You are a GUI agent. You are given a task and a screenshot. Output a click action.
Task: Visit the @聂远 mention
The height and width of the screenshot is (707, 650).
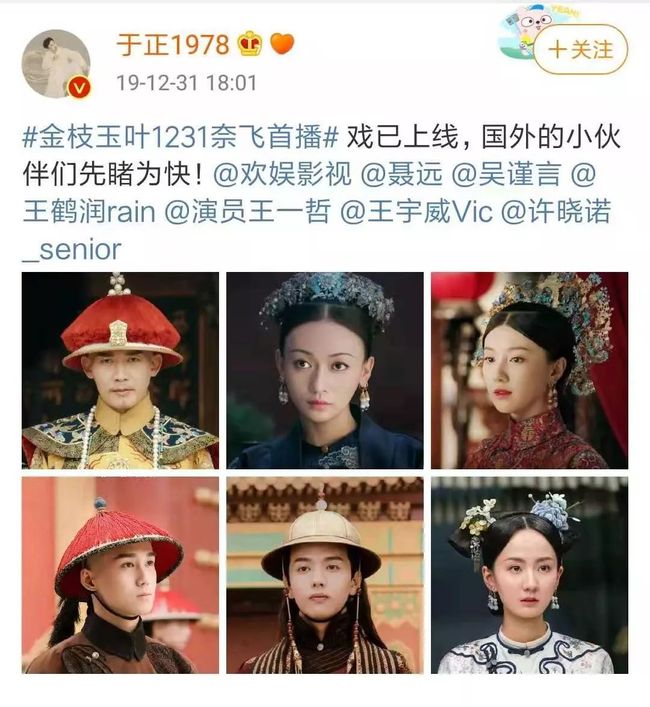[402, 174]
